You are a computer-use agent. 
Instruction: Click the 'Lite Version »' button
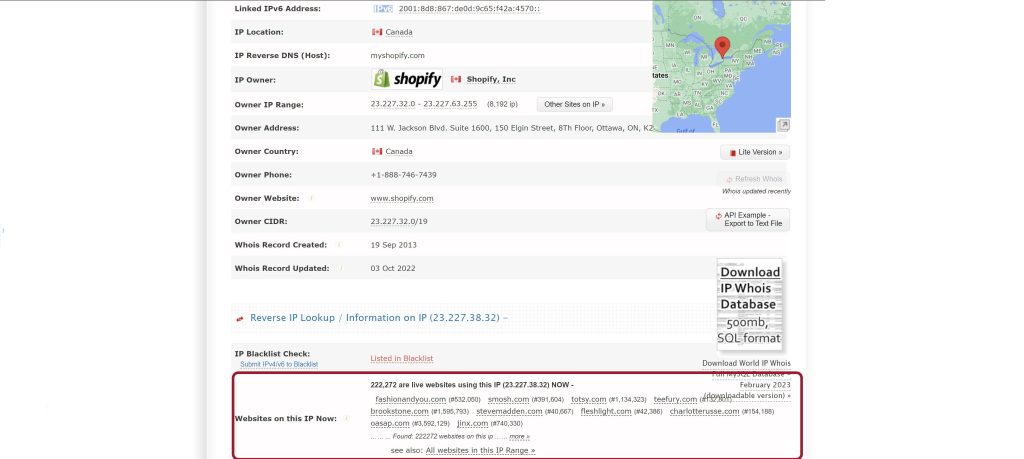[x=755, y=152]
